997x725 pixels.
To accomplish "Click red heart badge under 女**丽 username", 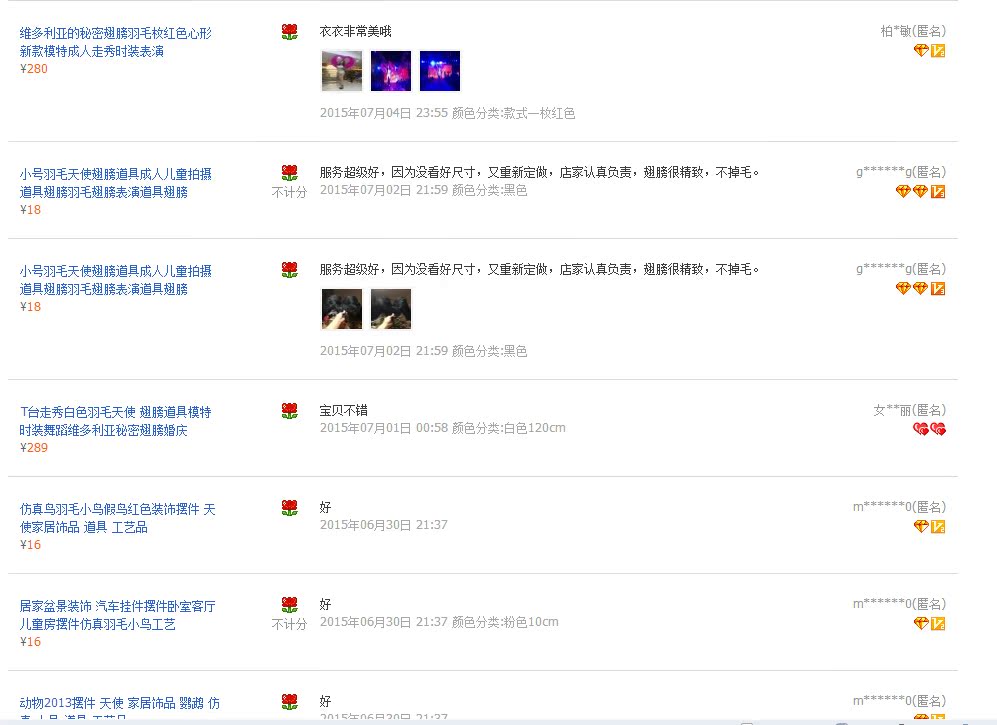I will (929, 429).
